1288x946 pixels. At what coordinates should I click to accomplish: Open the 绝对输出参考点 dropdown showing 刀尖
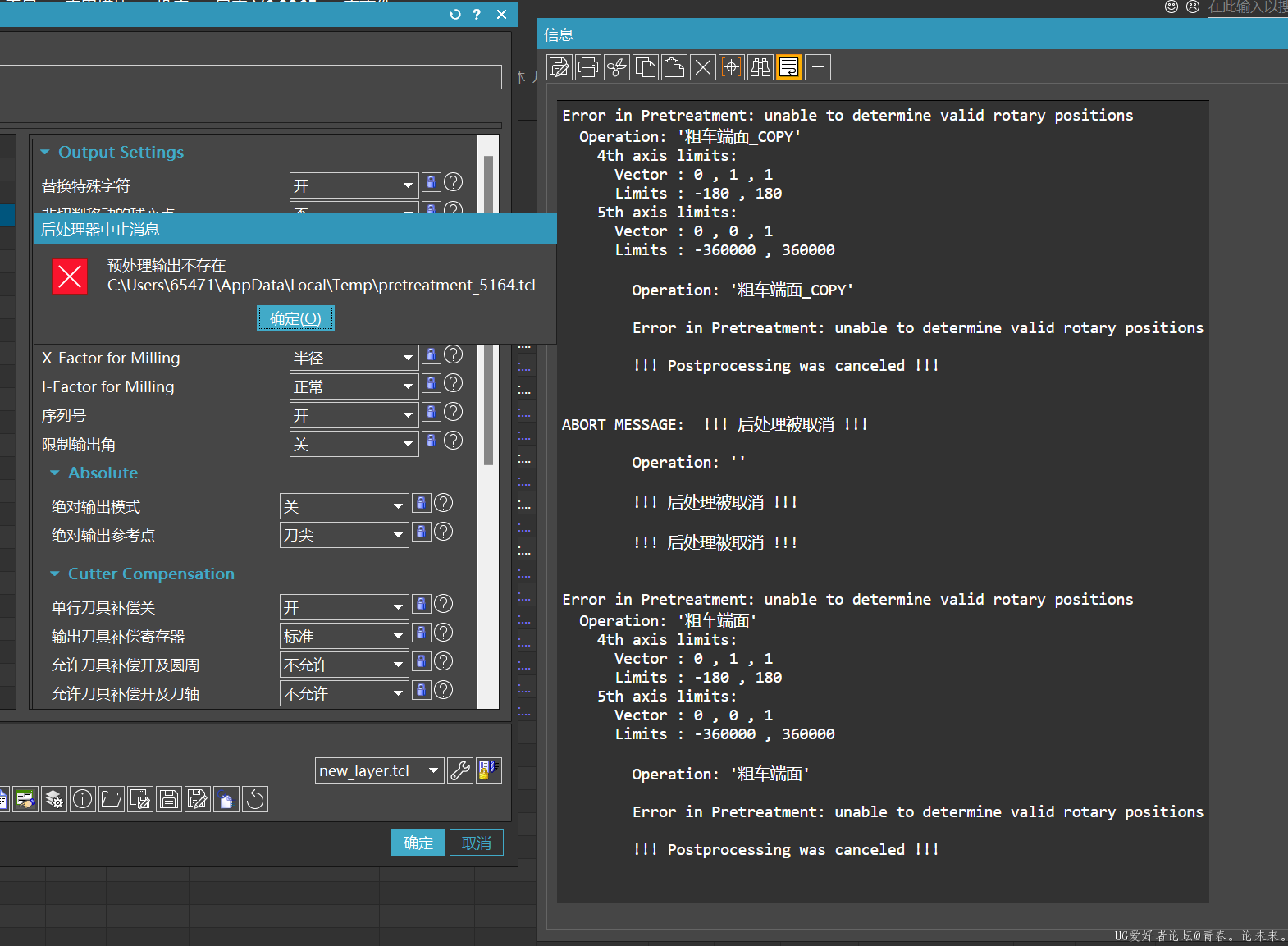click(344, 535)
